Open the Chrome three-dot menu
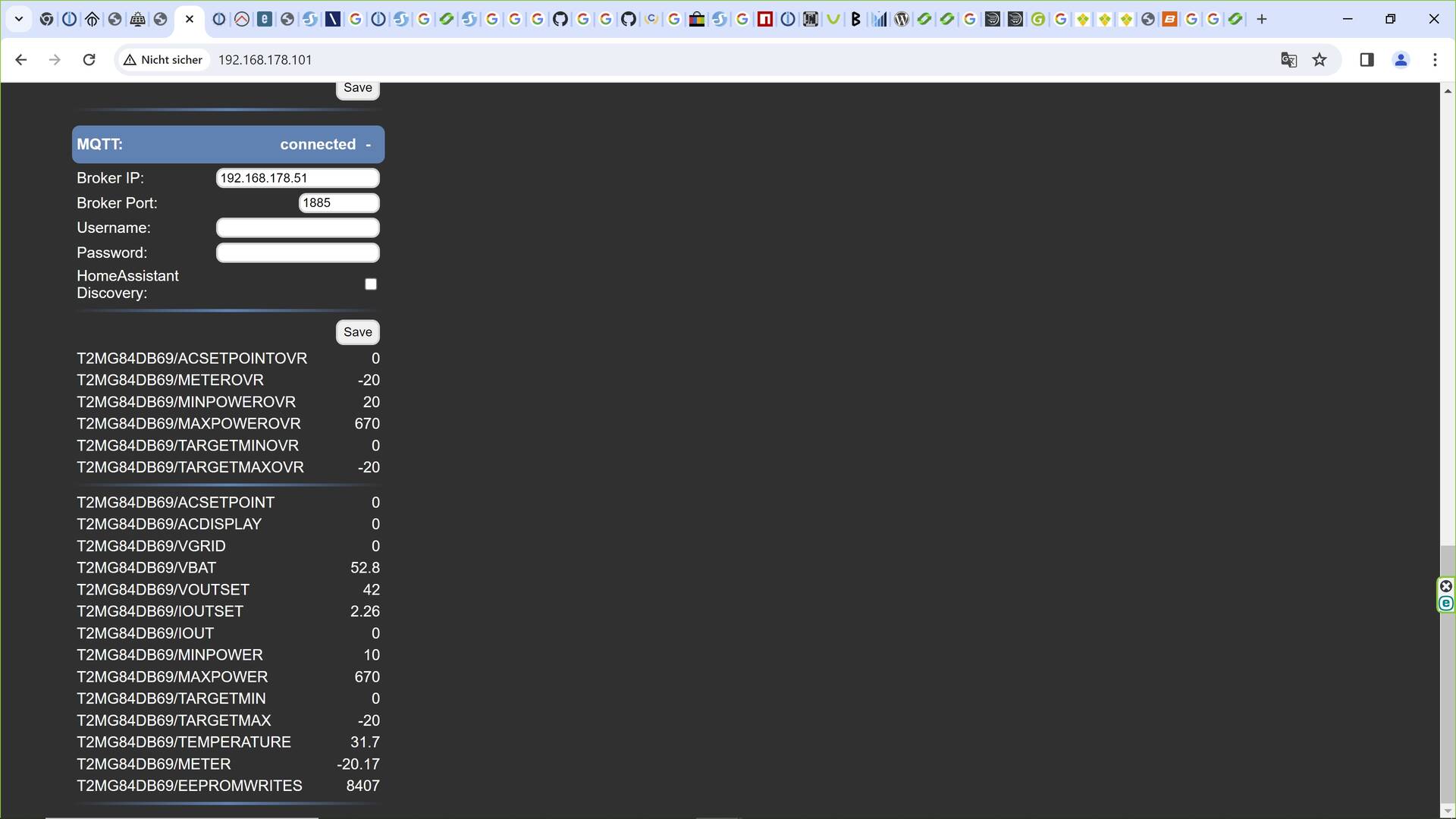Image resolution: width=1456 pixels, height=819 pixels. [1435, 60]
